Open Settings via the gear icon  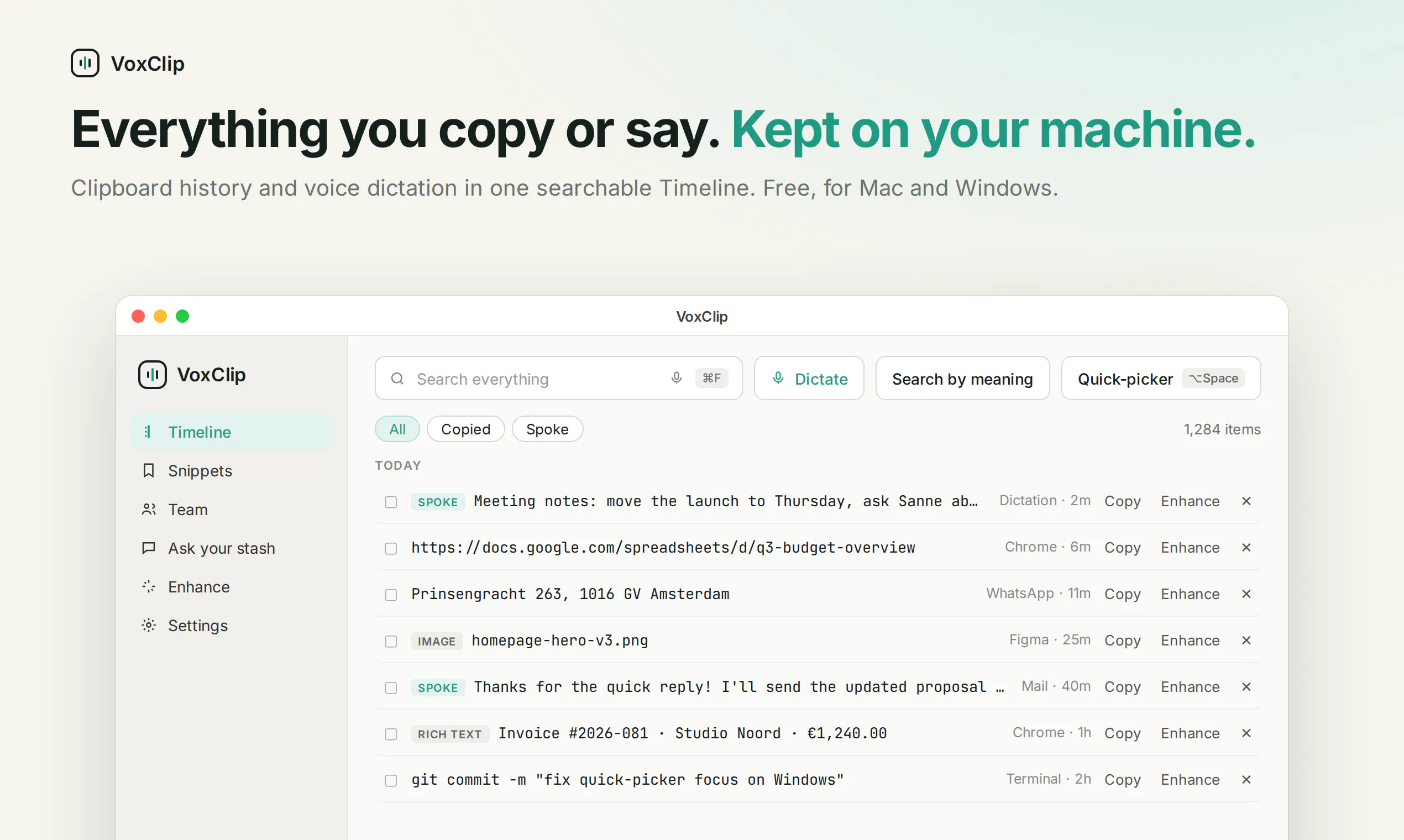148,625
